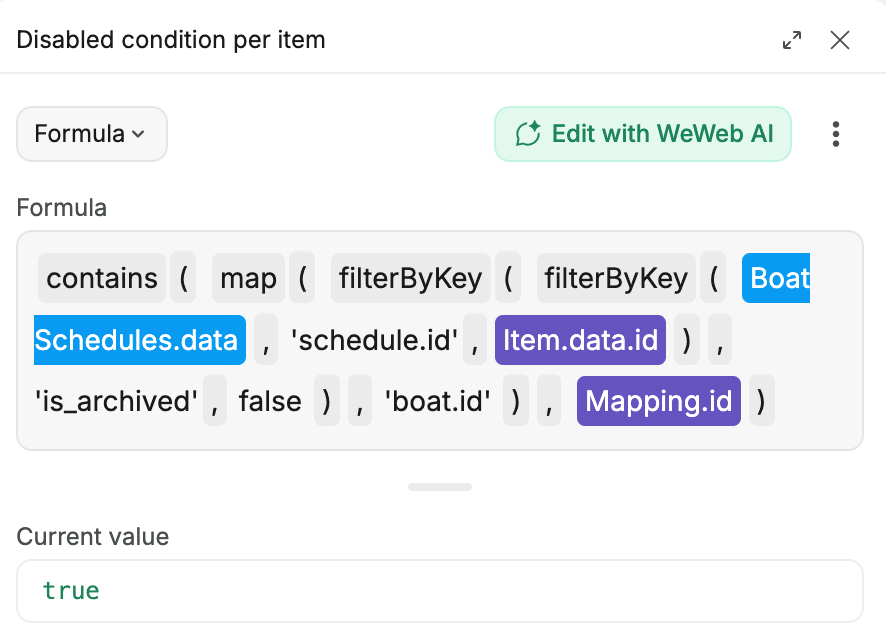Click the false boolean token
886x640 pixels.
(x=270, y=402)
